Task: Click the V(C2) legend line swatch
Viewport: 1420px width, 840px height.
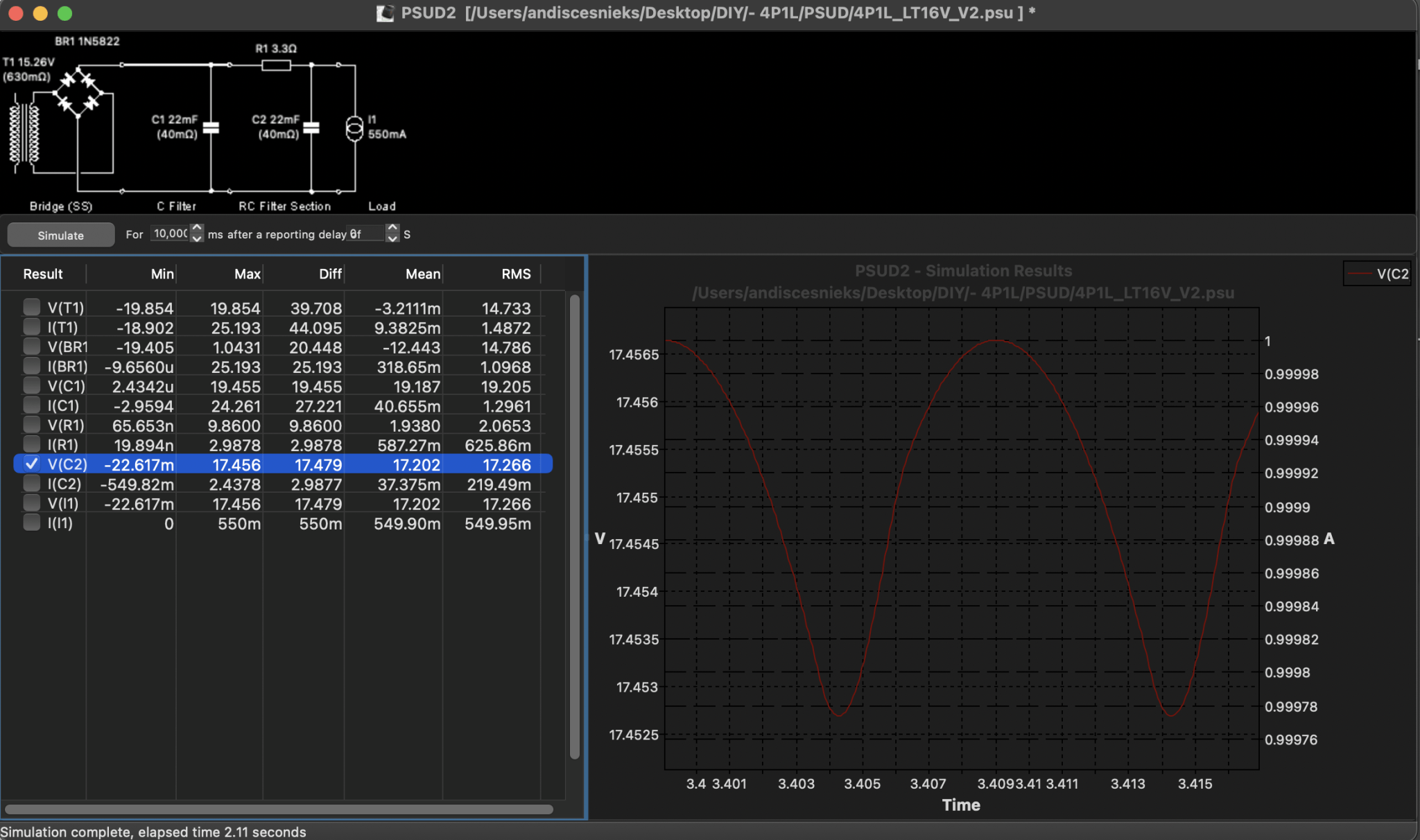Action: click(1359, 274)
